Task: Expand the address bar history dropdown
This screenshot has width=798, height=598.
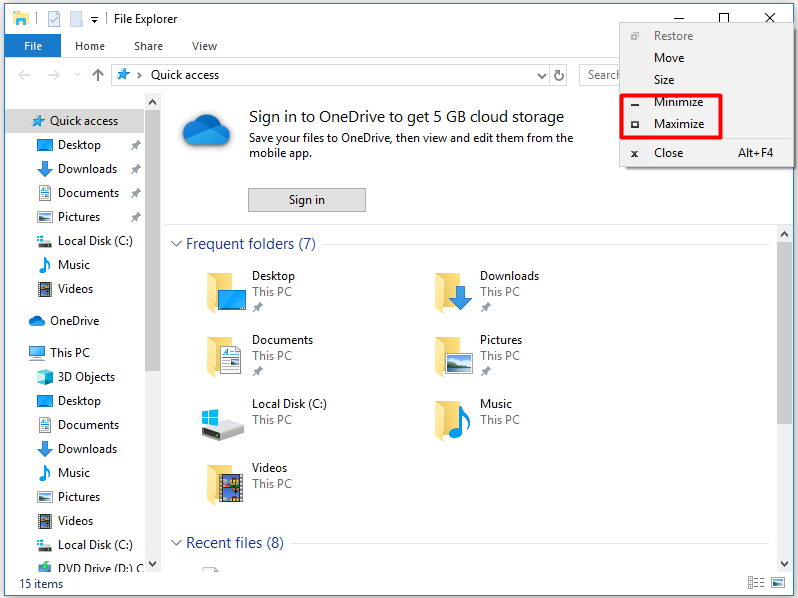Action: [542, 76]
